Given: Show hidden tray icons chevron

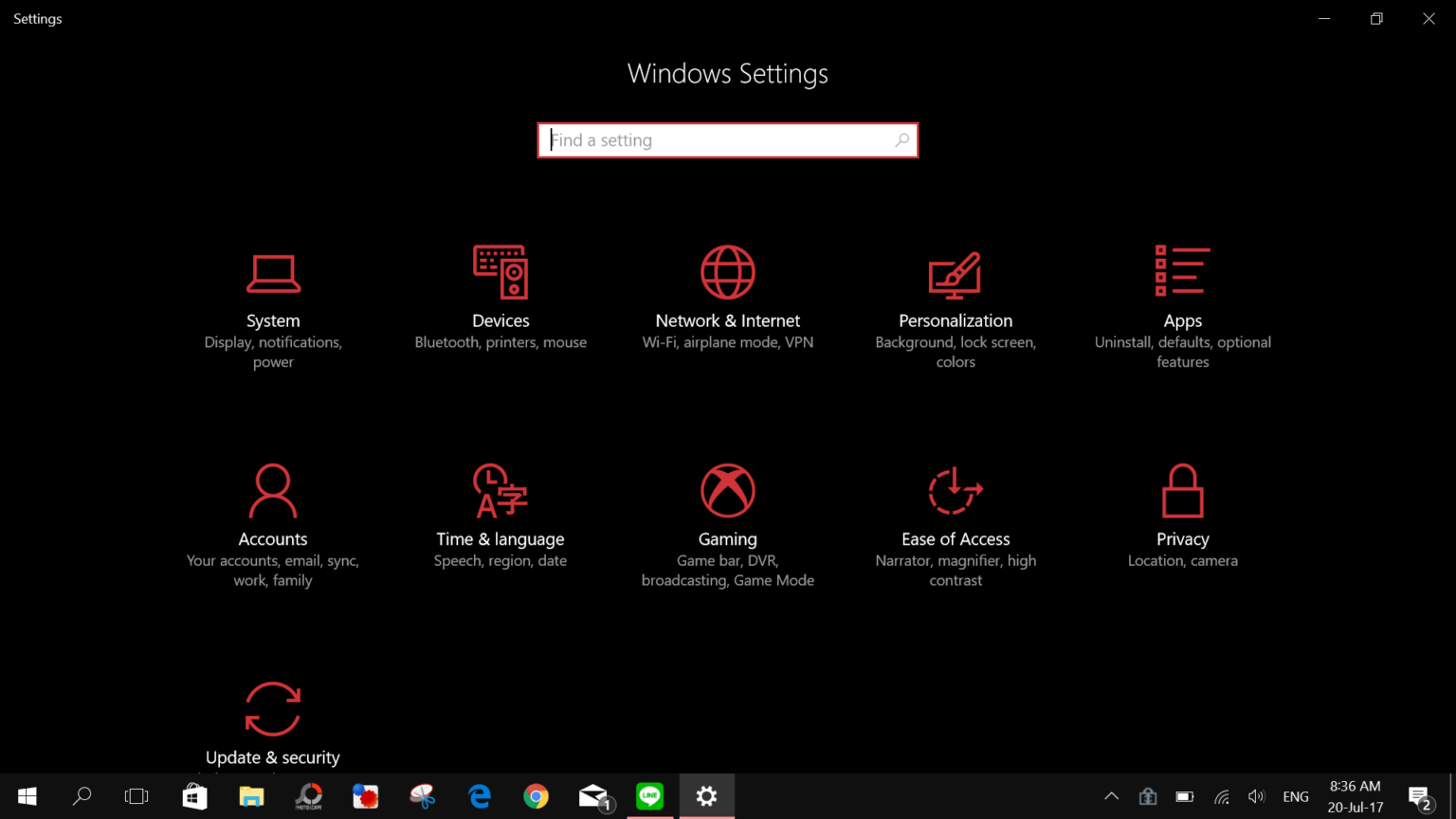Looking at the screenshot, I should tap(1112, 796).
